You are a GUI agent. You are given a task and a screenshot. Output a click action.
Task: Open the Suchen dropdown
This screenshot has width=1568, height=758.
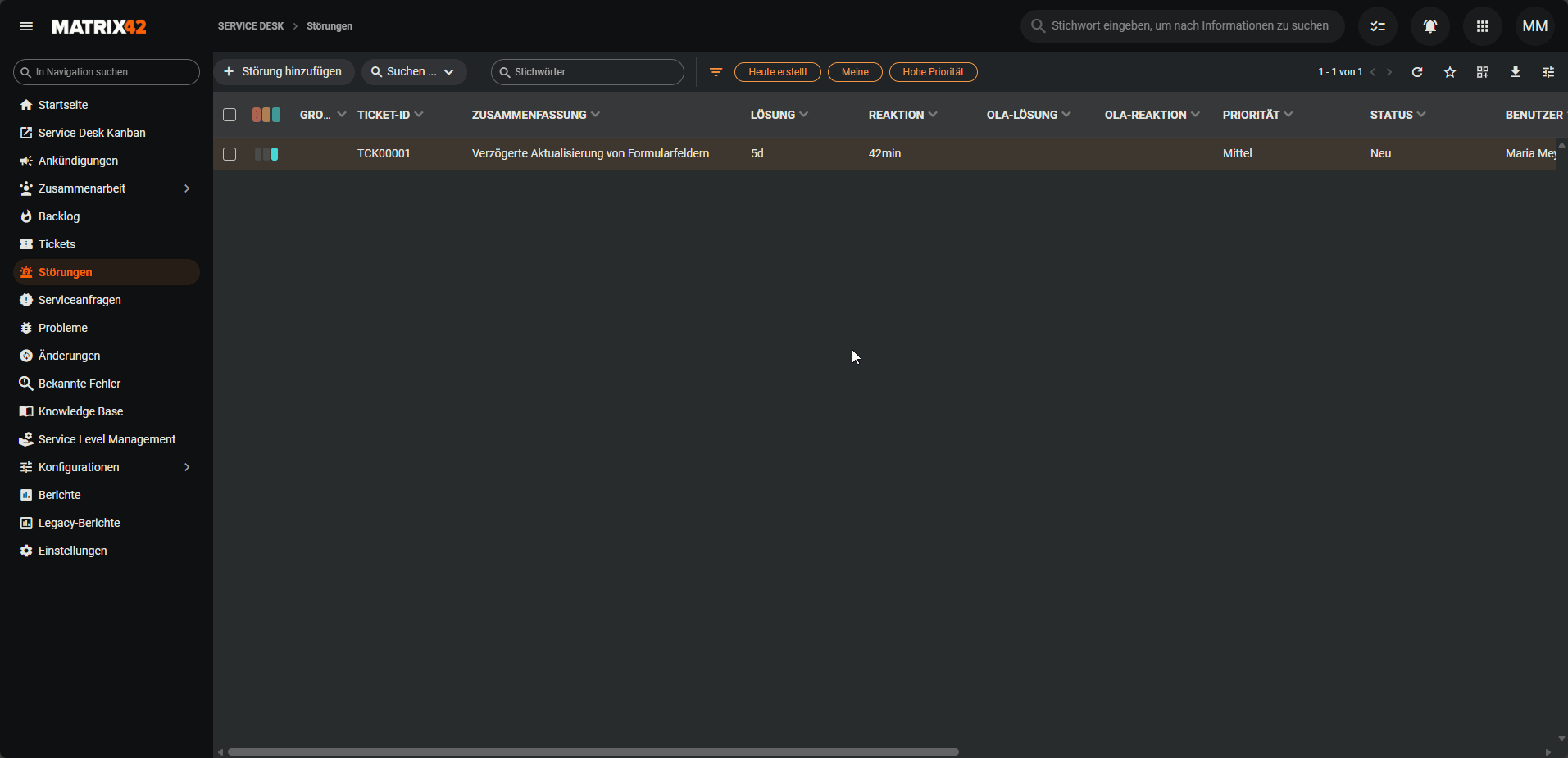[414, 72]
